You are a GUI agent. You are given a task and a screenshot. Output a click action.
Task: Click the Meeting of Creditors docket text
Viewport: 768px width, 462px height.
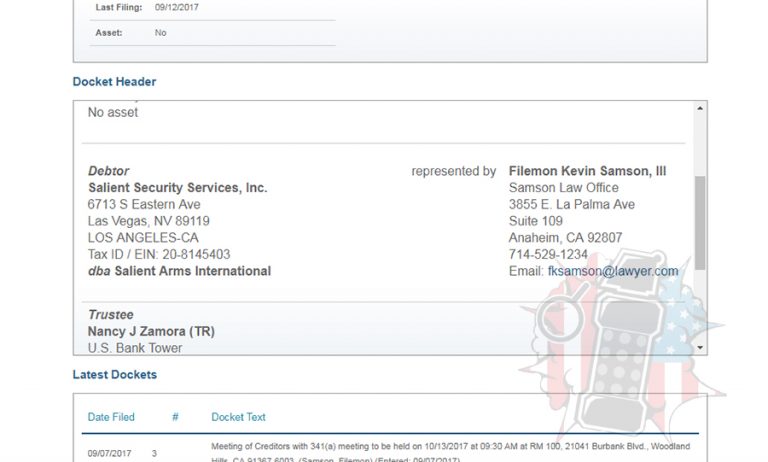click(x=451, y=453)
